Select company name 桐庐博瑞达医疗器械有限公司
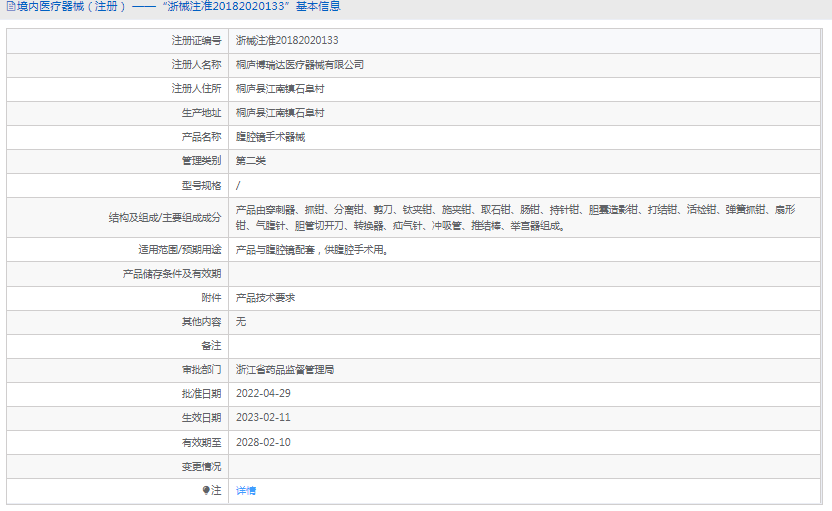 (x=300, y=65)
